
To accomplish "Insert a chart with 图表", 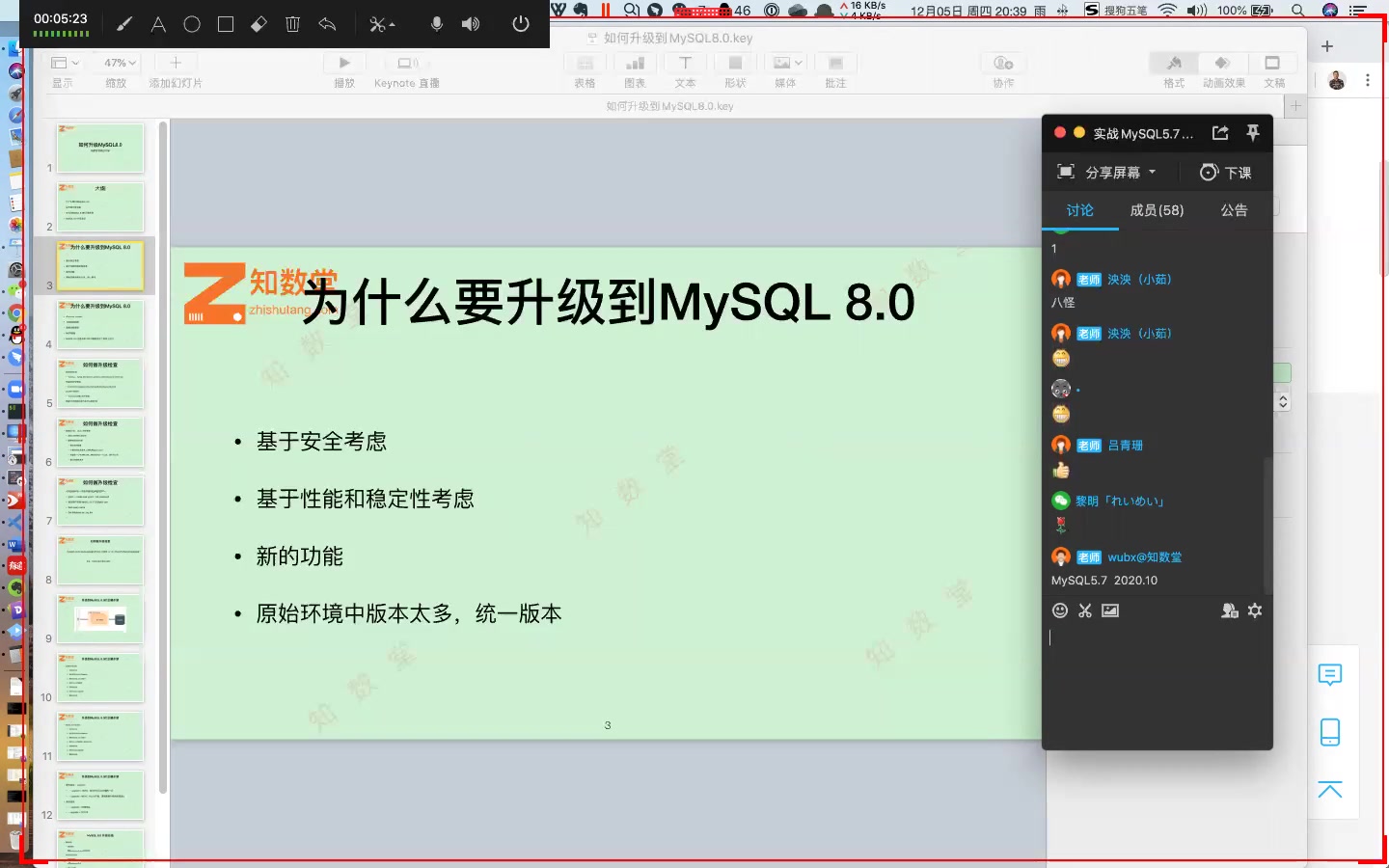I will click(x=635, y=70).
